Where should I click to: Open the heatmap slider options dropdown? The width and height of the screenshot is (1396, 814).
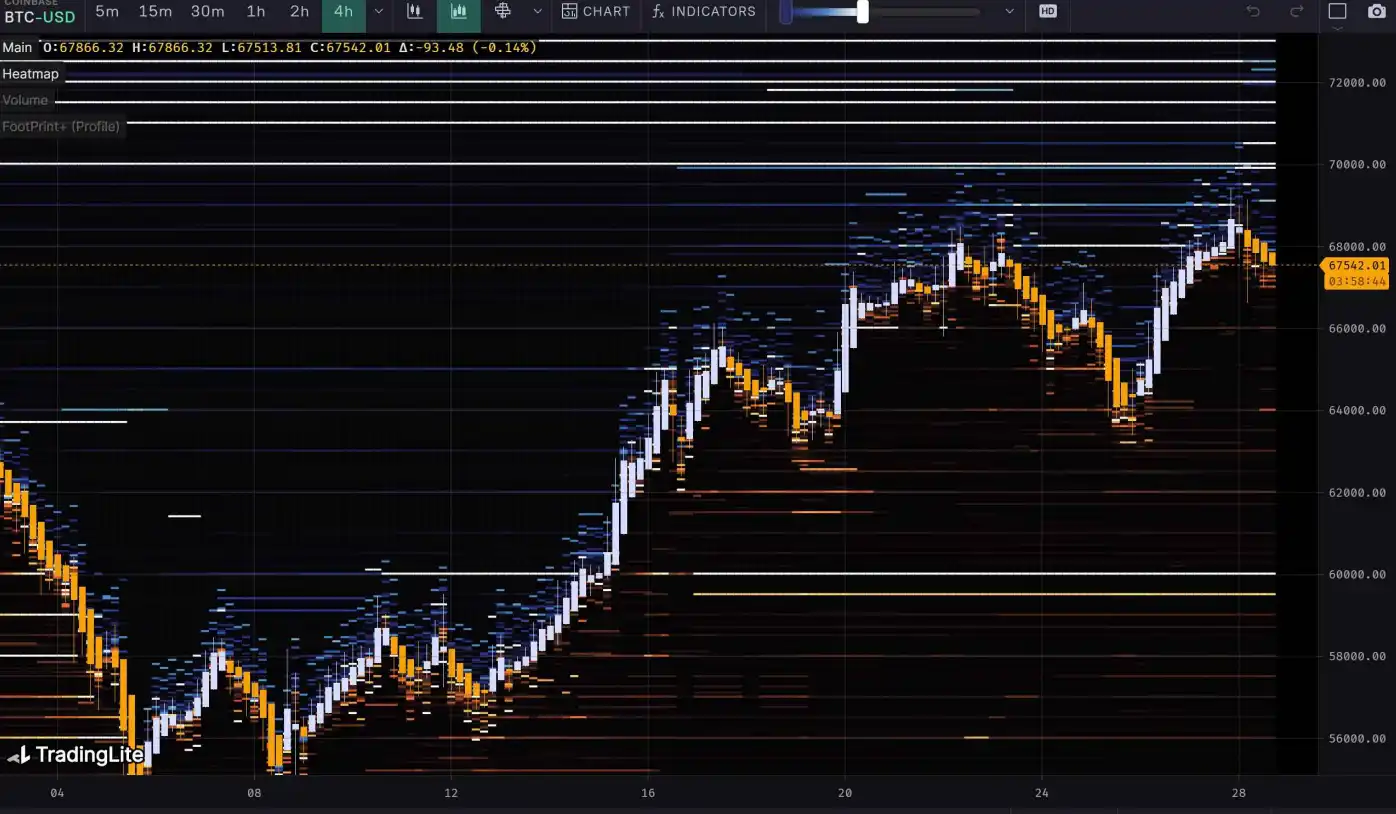(x=1009, y=12)
